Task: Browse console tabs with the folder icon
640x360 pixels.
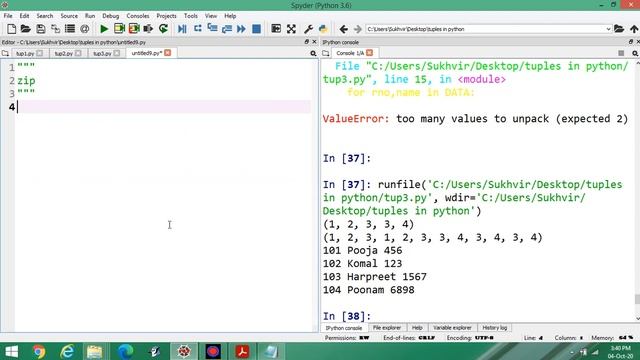Action: tap(326, 53)
